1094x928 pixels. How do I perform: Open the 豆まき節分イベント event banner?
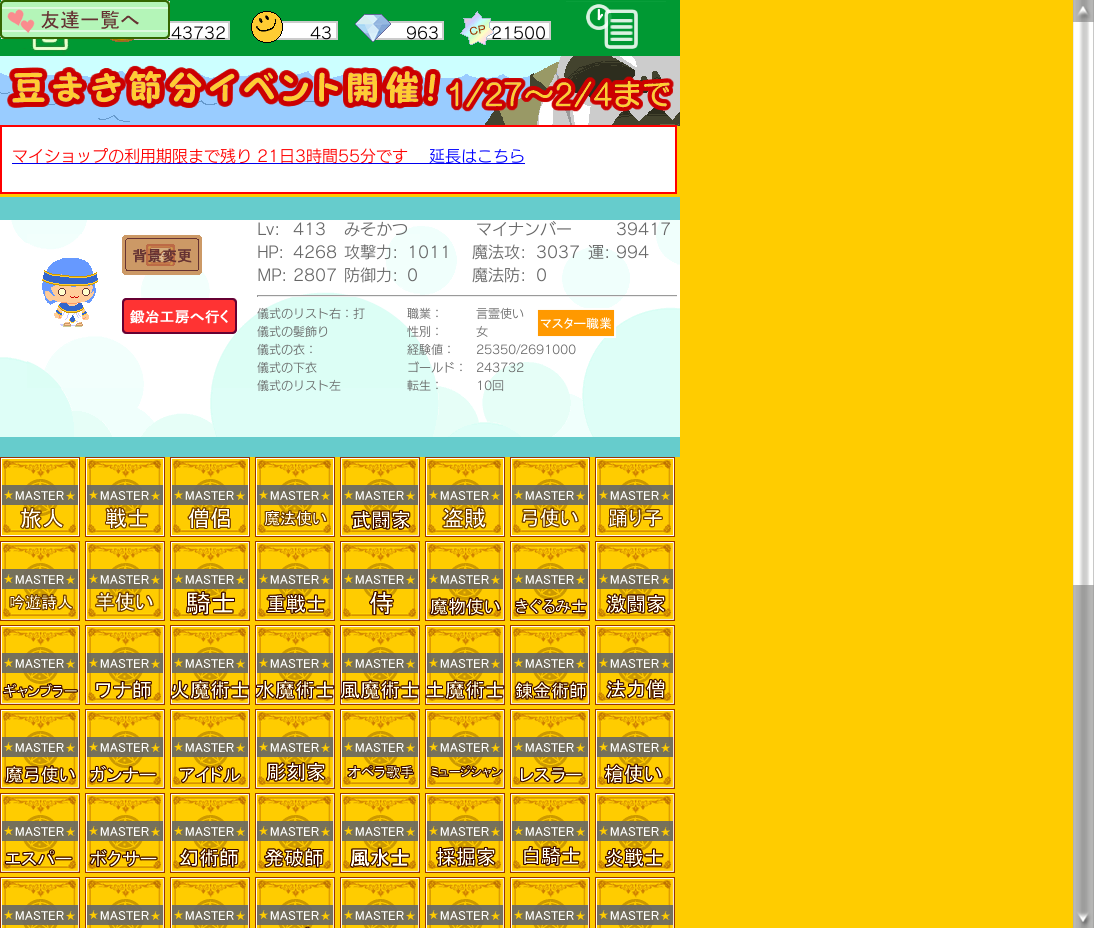[x=340, y=91]
